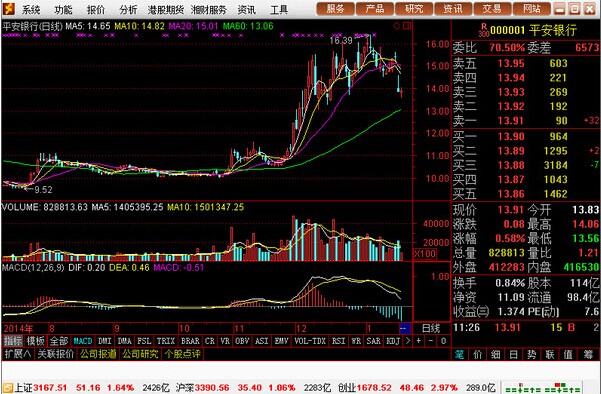Screen dimensions: 601x394
Task: Open the 公司研究 tab
Action: pos(140,354)
